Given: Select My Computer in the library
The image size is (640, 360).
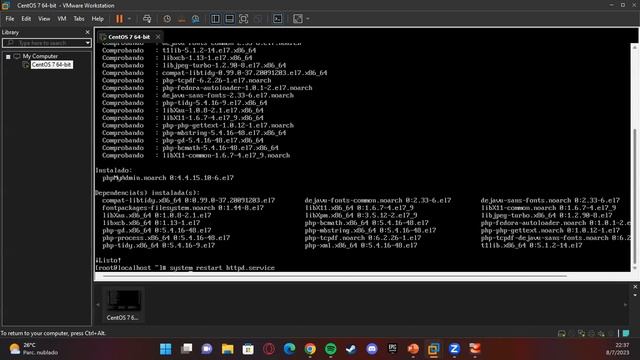Looking at the screenshot, I should (x=40, y=56).
